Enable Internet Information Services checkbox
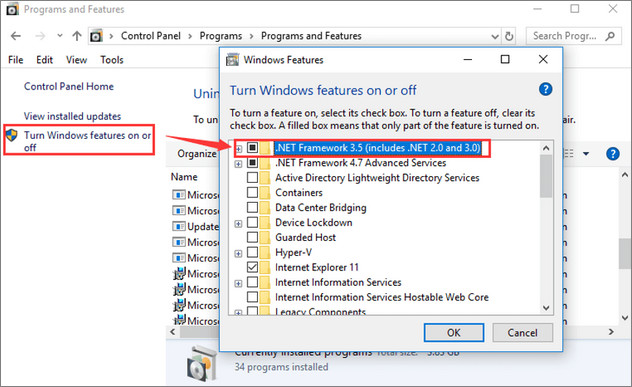 click(x=252, y=282)
